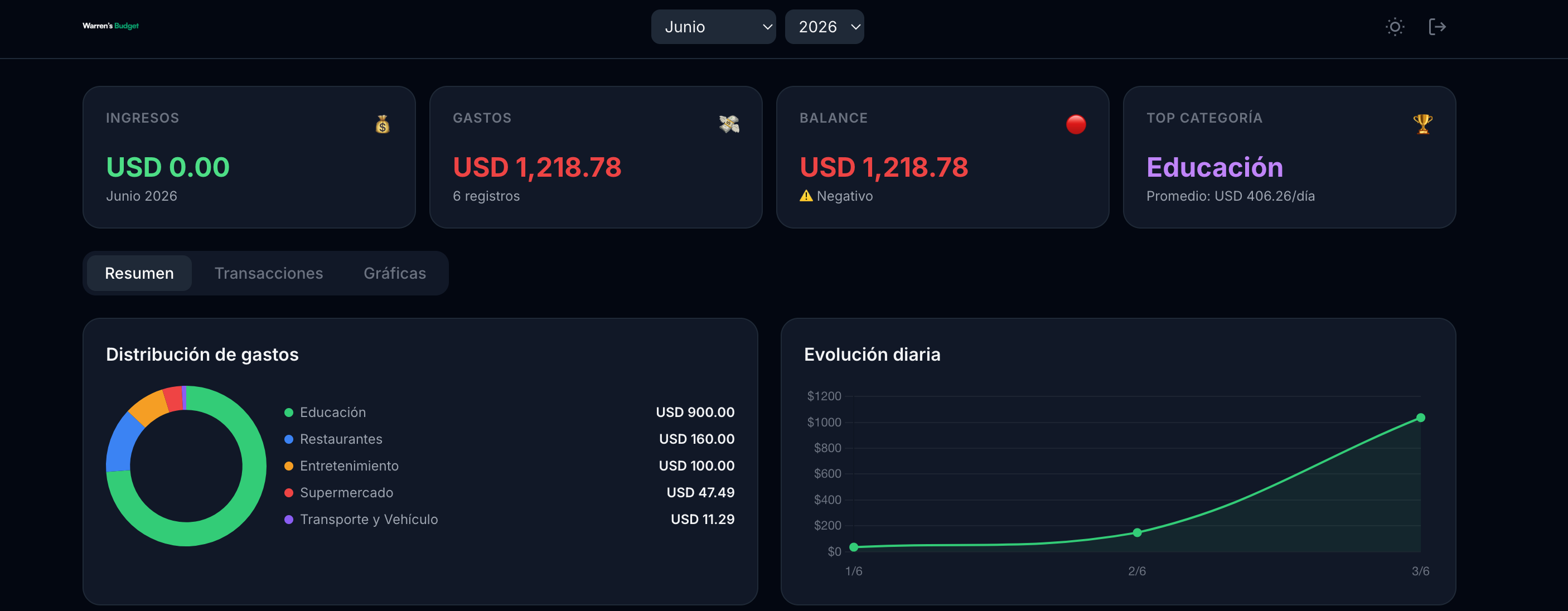Toggle the light theme sun icon

[1395, 27]
